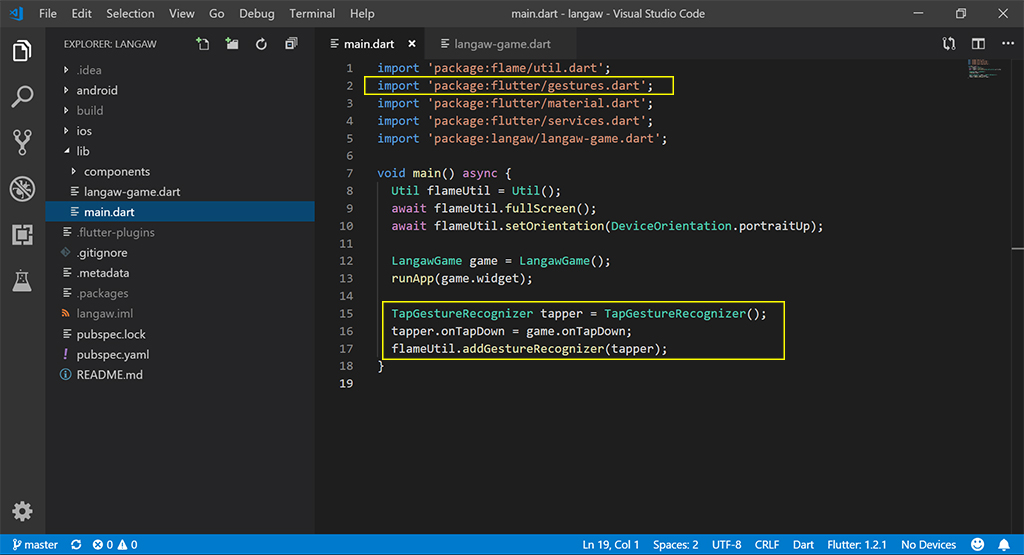The height and width of the screenshot is (555, 1024).
Task: Collapse all folders in Explorer
Action: pos(291,44)
